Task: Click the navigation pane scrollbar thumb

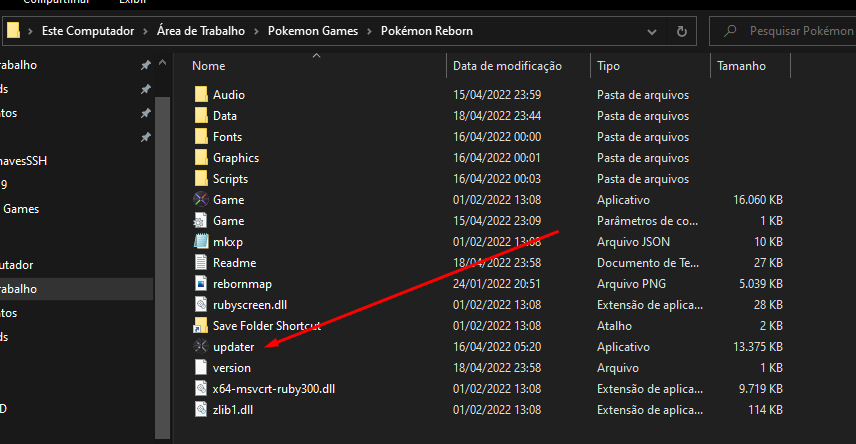Action: point(163,268)
